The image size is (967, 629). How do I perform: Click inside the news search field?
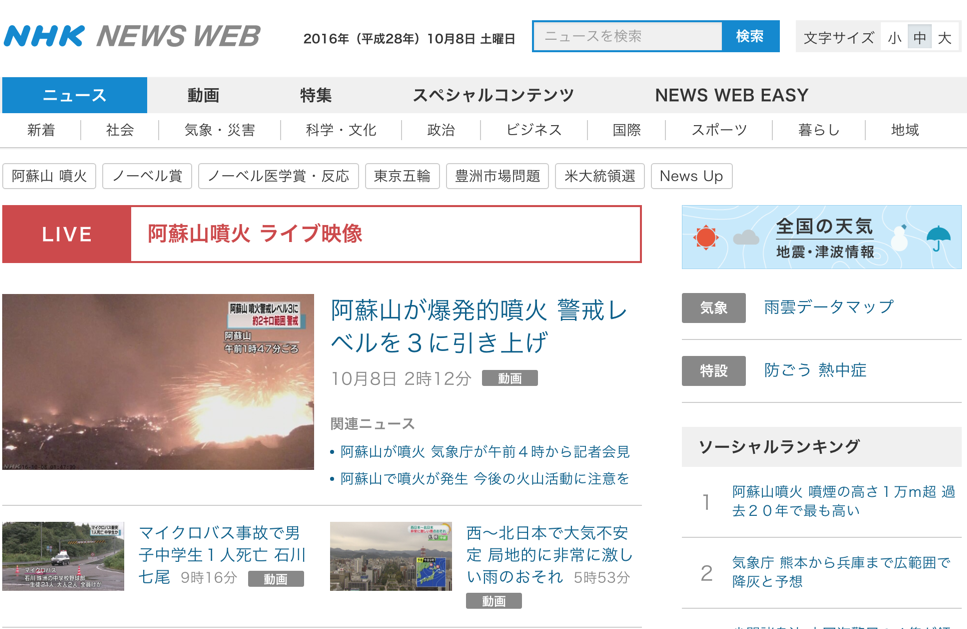click(x=630, y=36)
